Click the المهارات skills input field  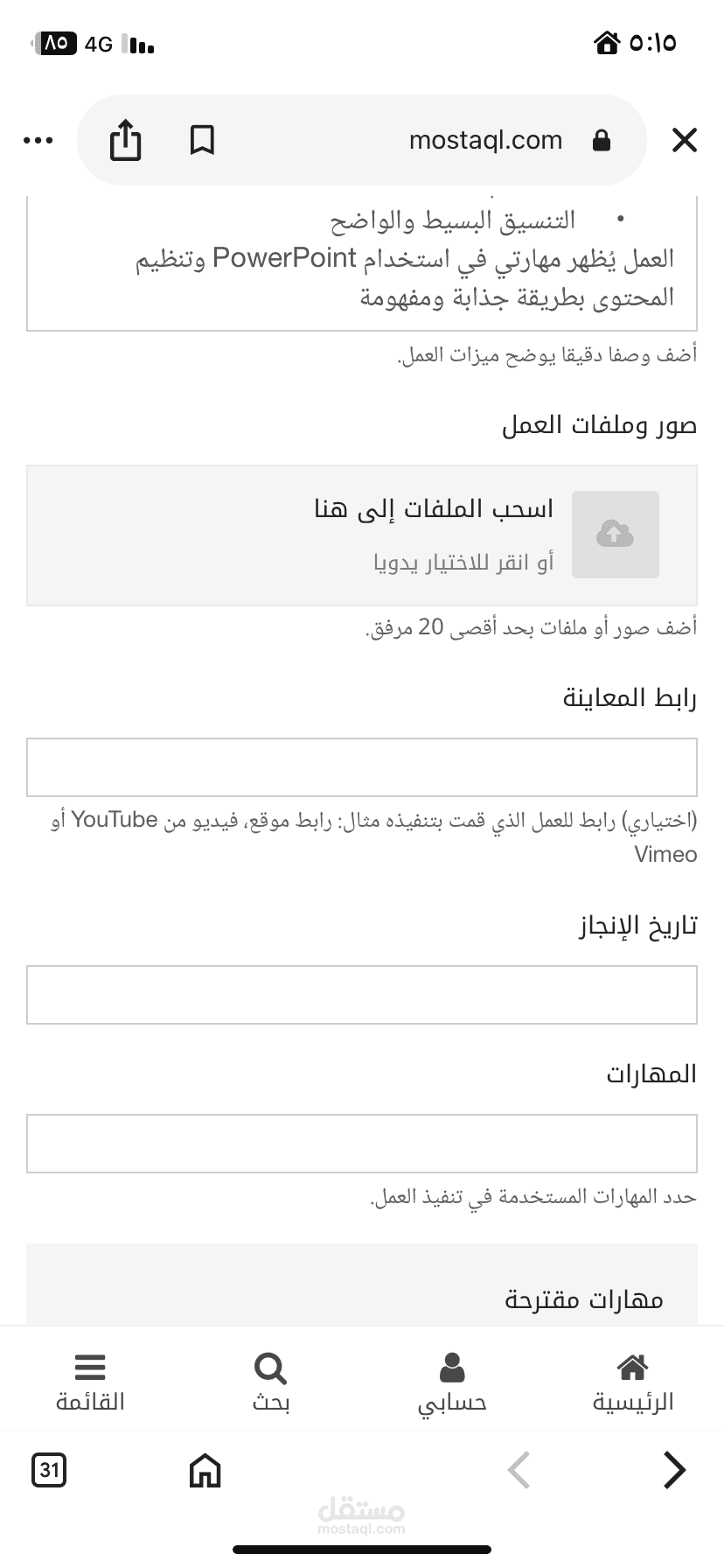pyautogui.click(x=362, y=1144)
